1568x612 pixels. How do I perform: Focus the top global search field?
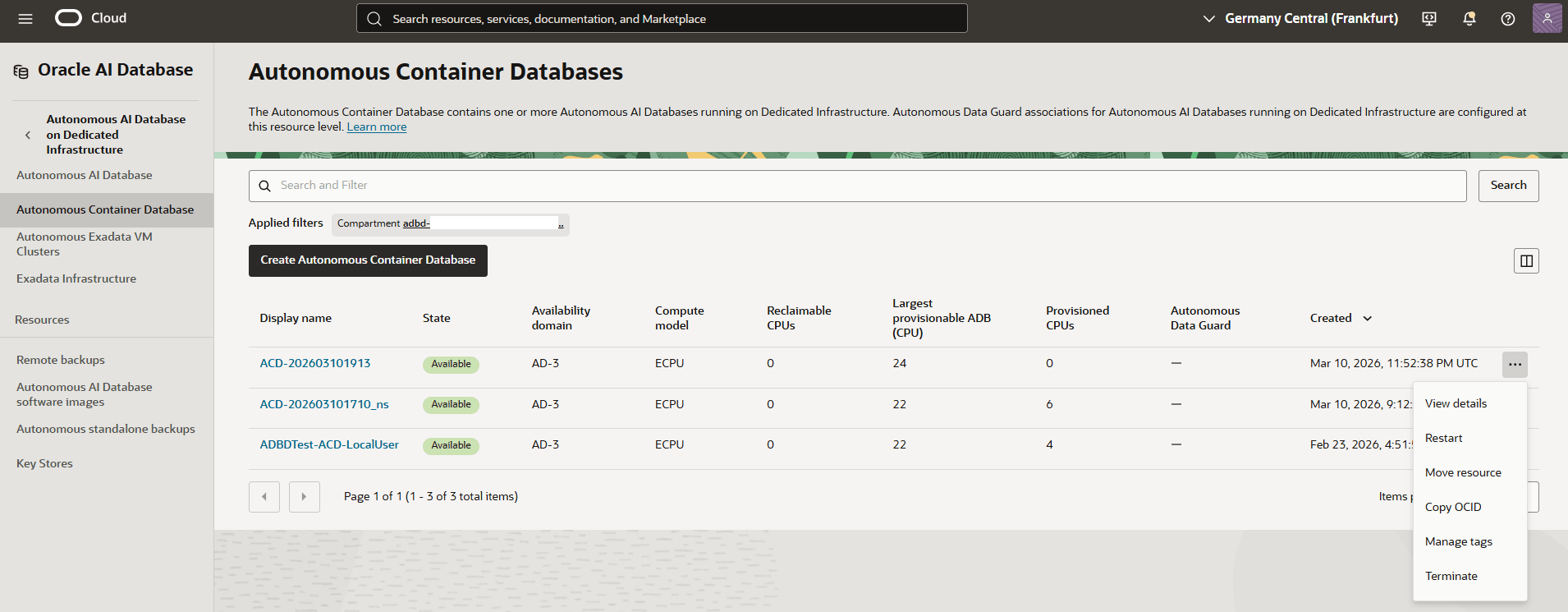[x=662, y=18]
